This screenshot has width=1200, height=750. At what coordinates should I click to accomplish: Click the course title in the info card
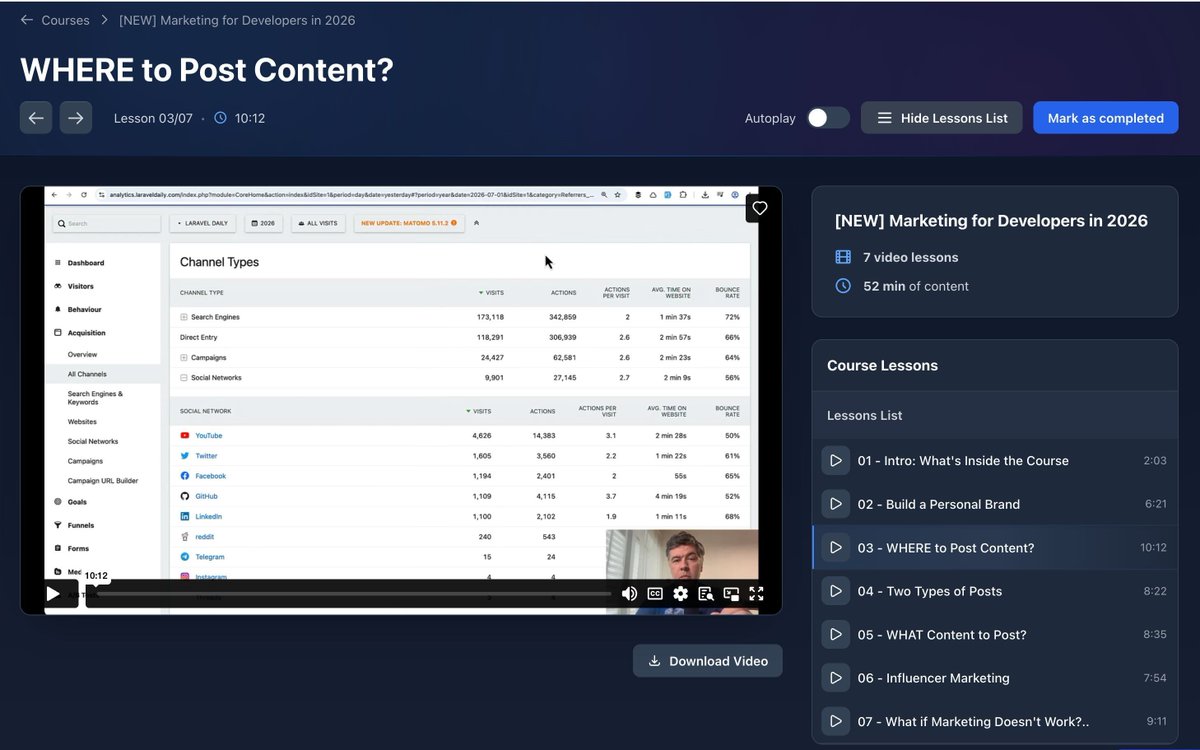991,221
